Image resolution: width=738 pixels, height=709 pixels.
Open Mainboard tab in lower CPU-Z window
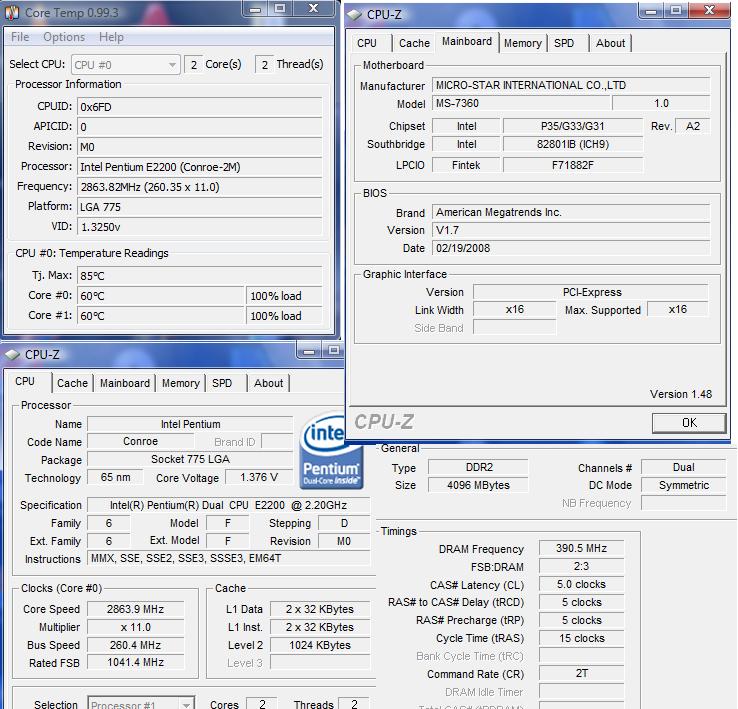click(x=125, y=383)
